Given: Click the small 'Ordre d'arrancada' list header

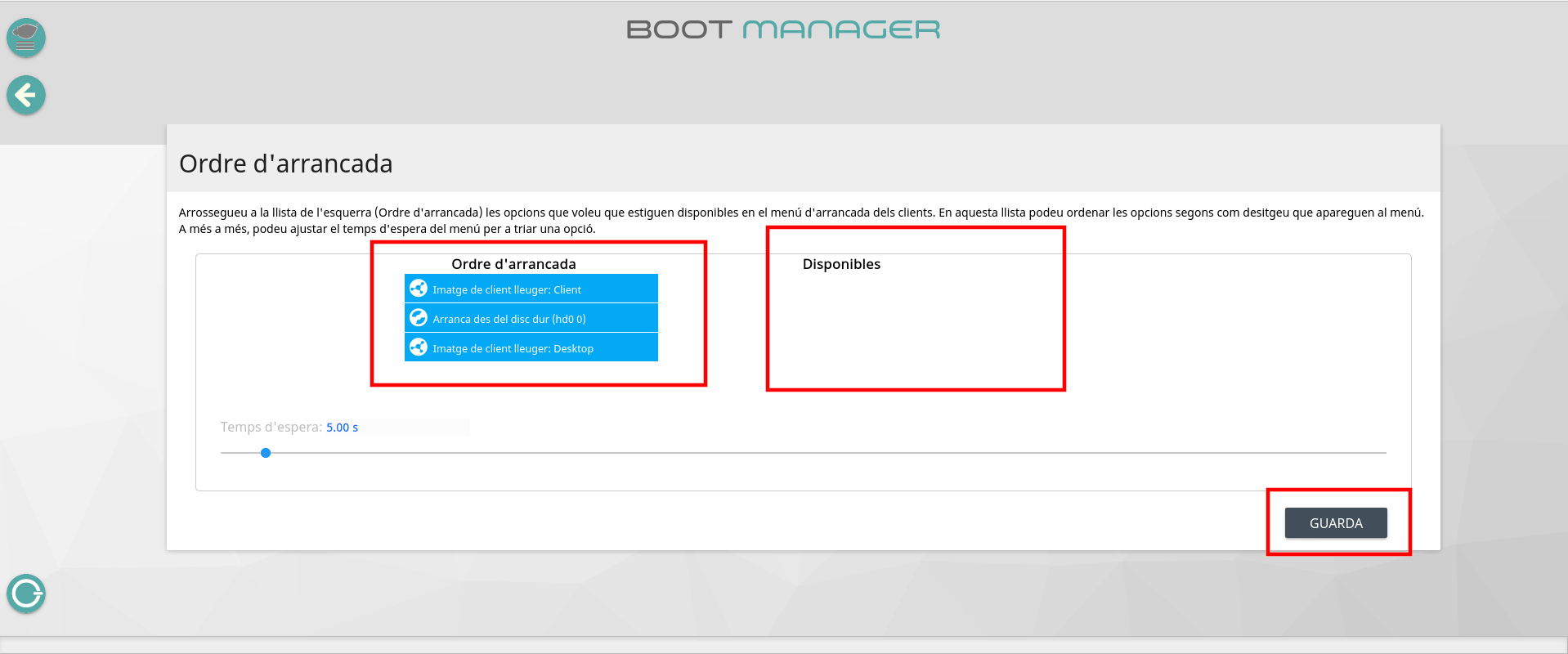Looking at the screenshot, I should 513,264.
